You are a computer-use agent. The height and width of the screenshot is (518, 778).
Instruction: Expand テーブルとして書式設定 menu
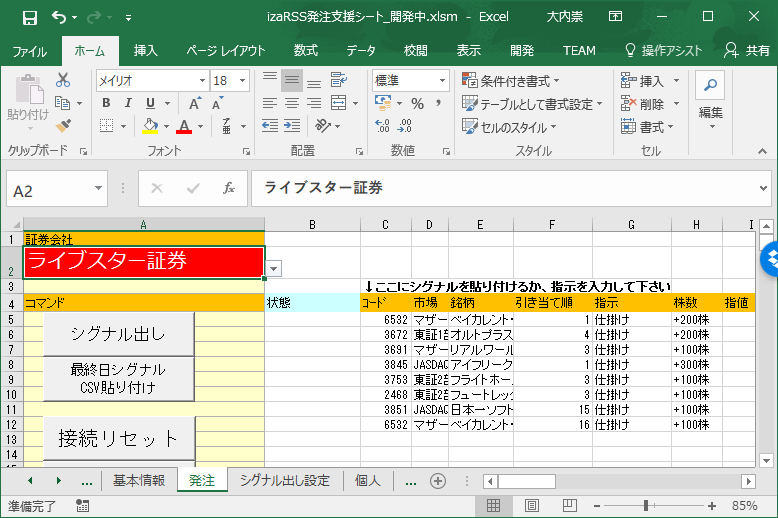[x=532, y=104]
